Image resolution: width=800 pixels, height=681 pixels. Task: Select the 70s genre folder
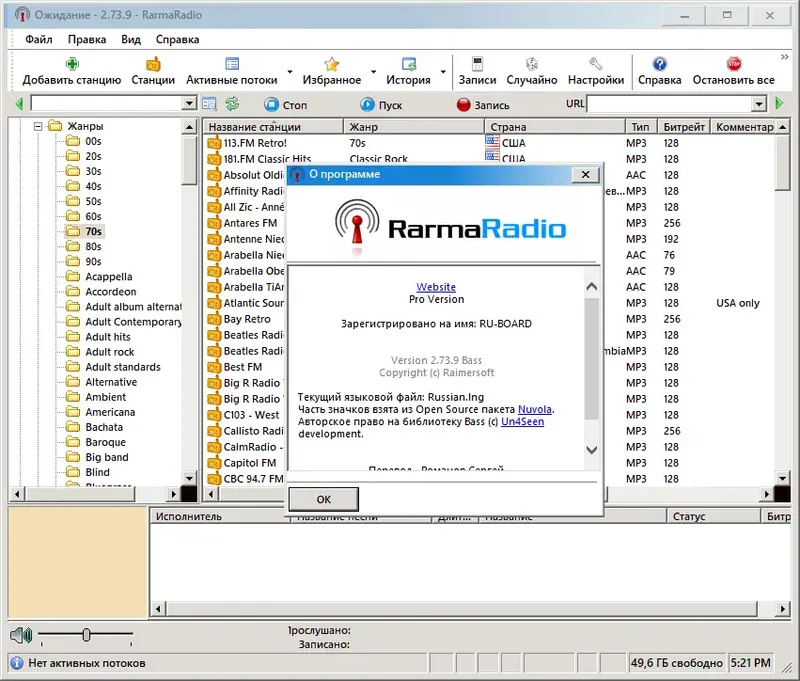[x=92, y=231]
